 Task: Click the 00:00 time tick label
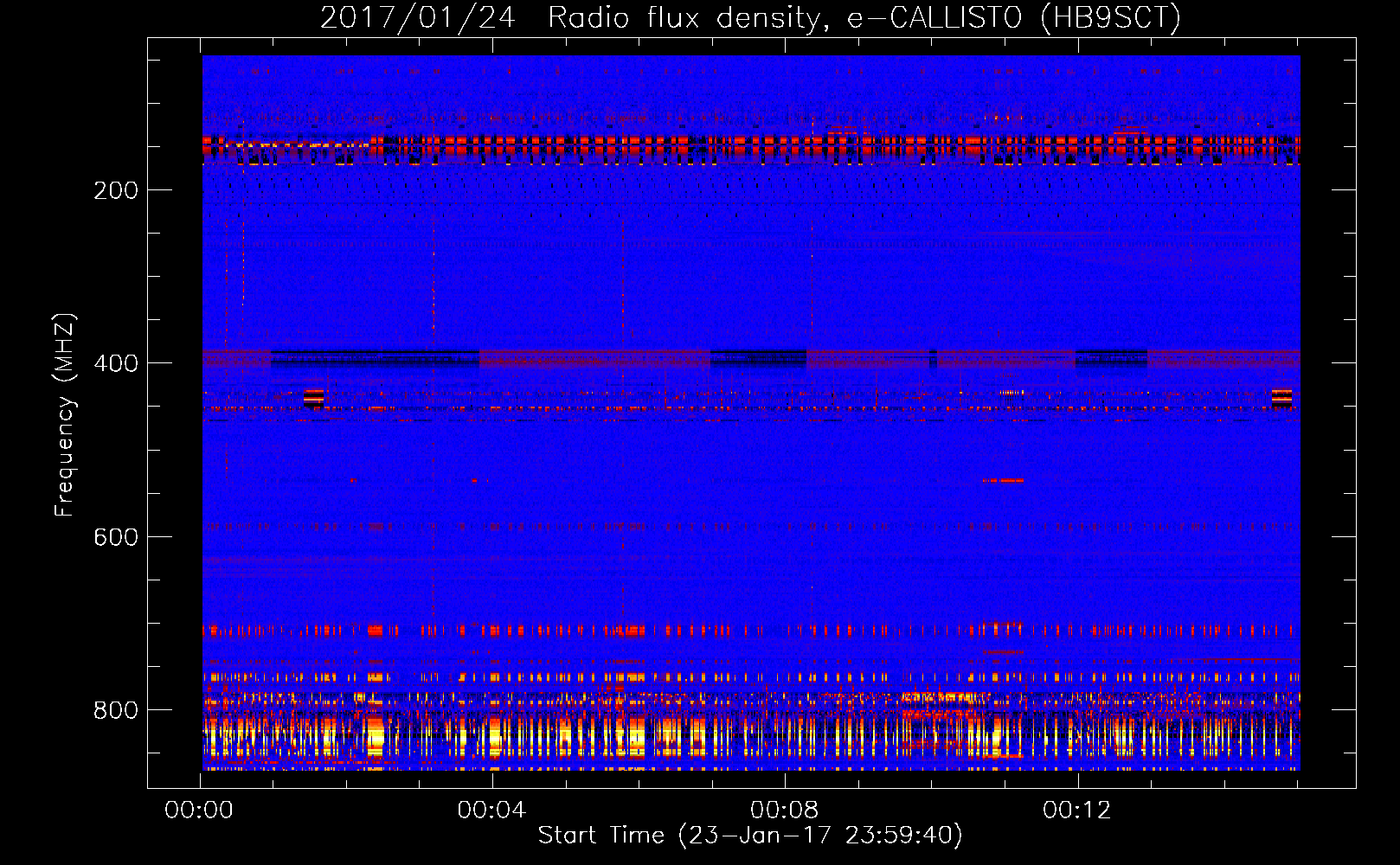pos(199,811)
